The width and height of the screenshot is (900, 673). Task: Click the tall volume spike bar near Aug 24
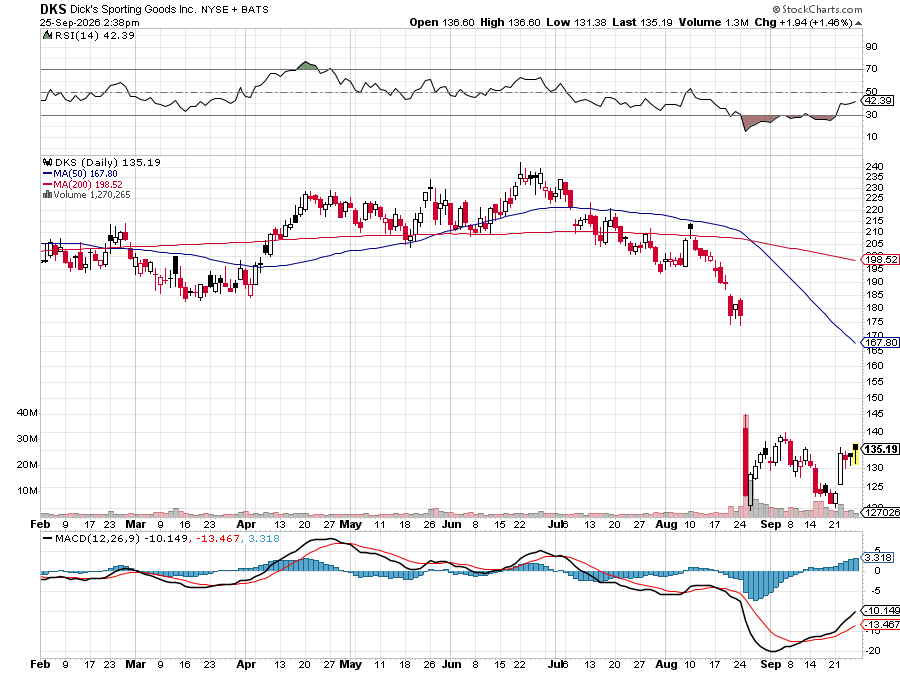746,465
